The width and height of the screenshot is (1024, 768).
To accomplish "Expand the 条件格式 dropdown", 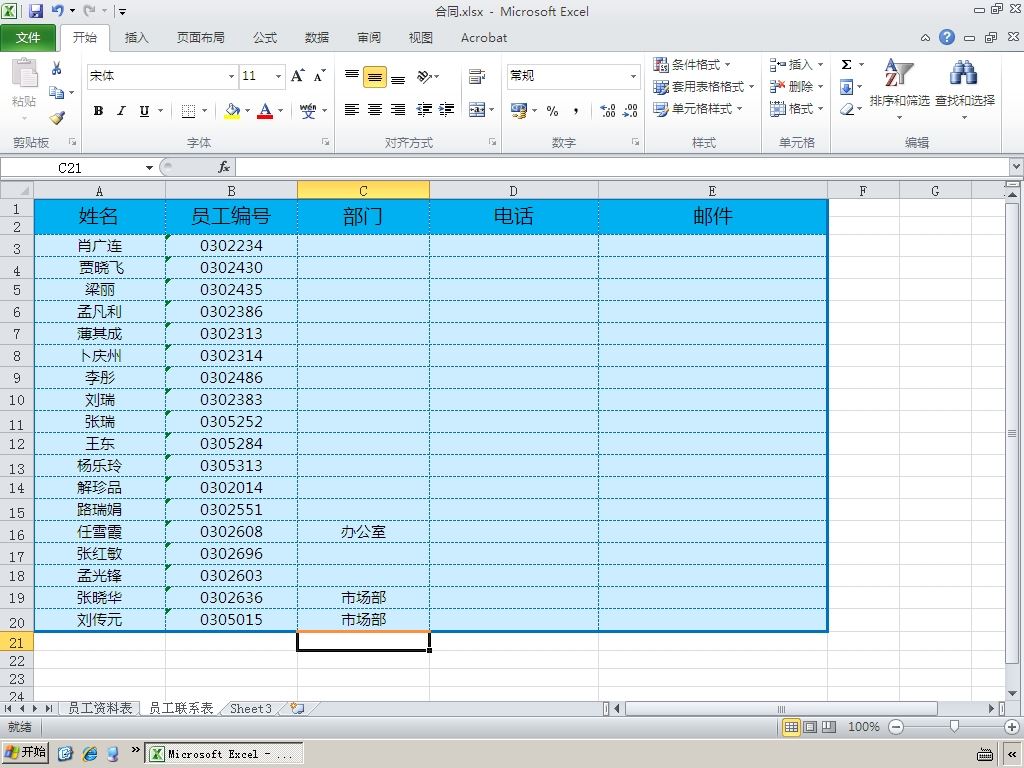I will coord(727,65).
